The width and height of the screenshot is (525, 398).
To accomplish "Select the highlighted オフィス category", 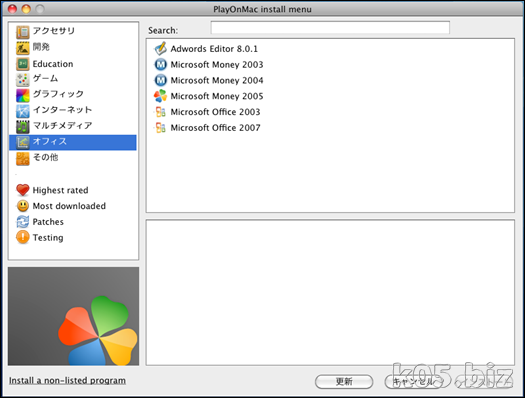I will [73, 143].
